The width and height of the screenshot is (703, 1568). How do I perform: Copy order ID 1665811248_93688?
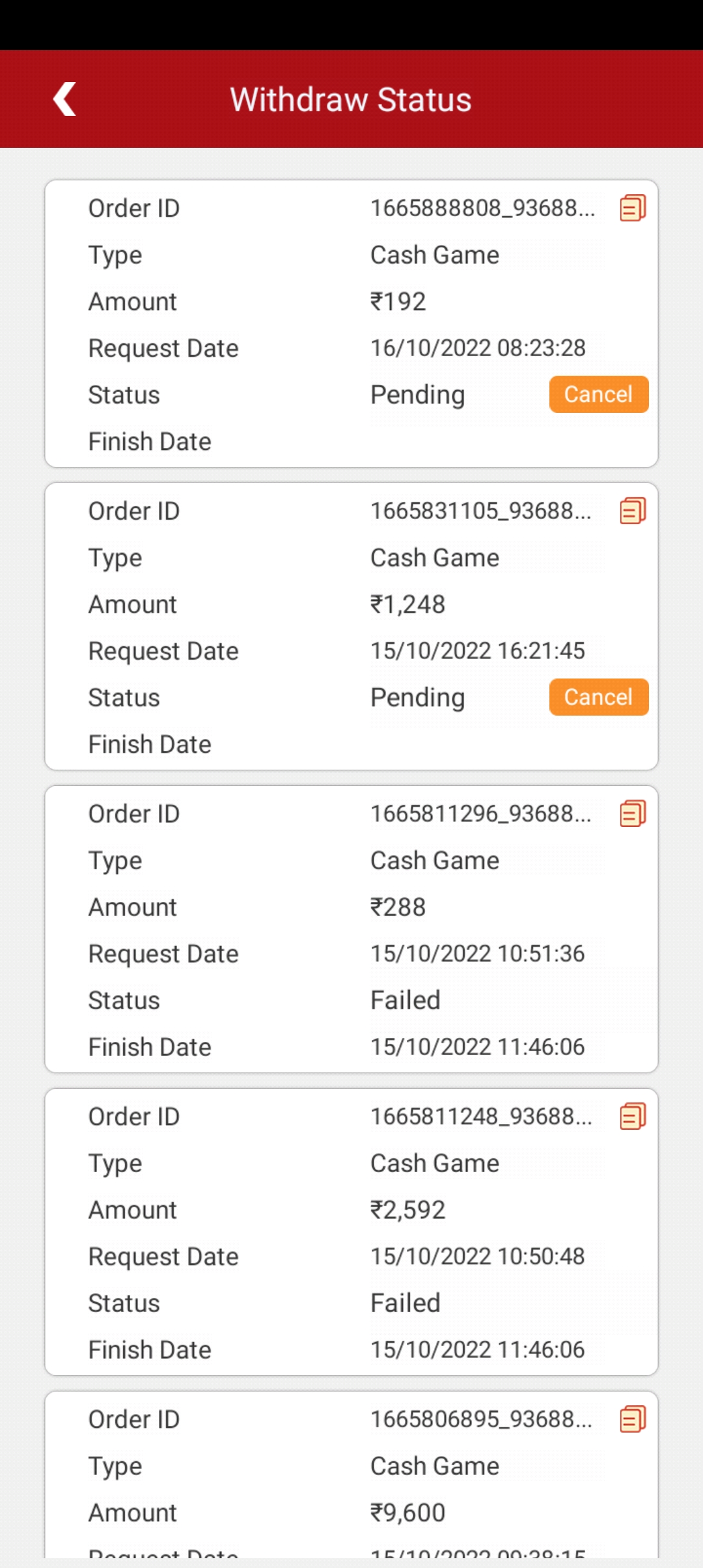click(633, 1117)
